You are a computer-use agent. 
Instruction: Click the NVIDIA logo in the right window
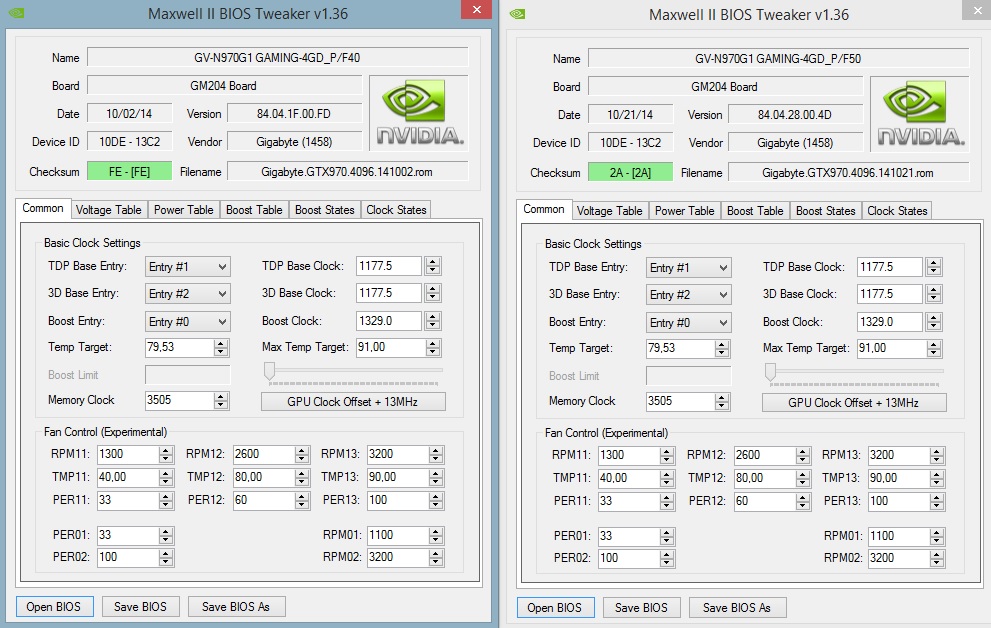920,114
